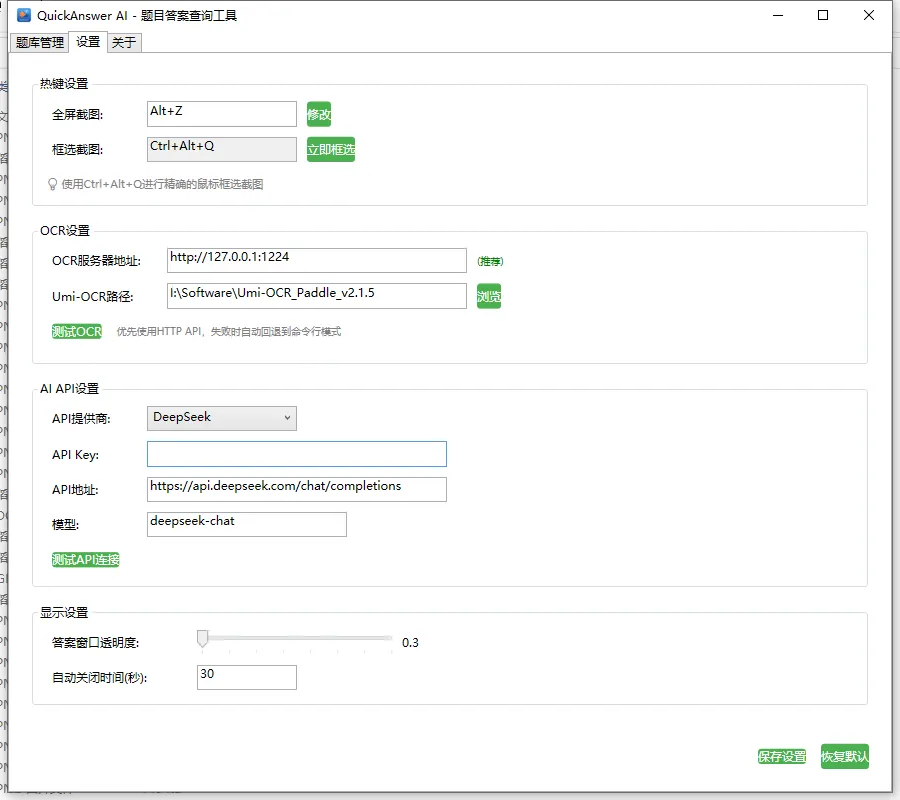Click the Umi-OCR路径 text field
Screen dimensions: 900x800
click(x=317, y=296)
